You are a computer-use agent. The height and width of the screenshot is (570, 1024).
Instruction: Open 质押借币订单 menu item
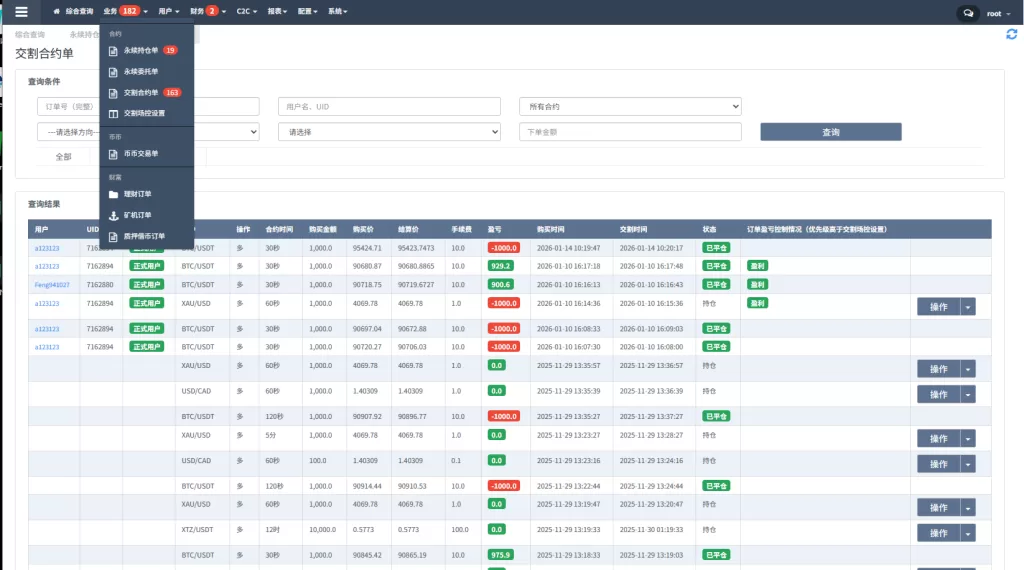pos(144,236)
